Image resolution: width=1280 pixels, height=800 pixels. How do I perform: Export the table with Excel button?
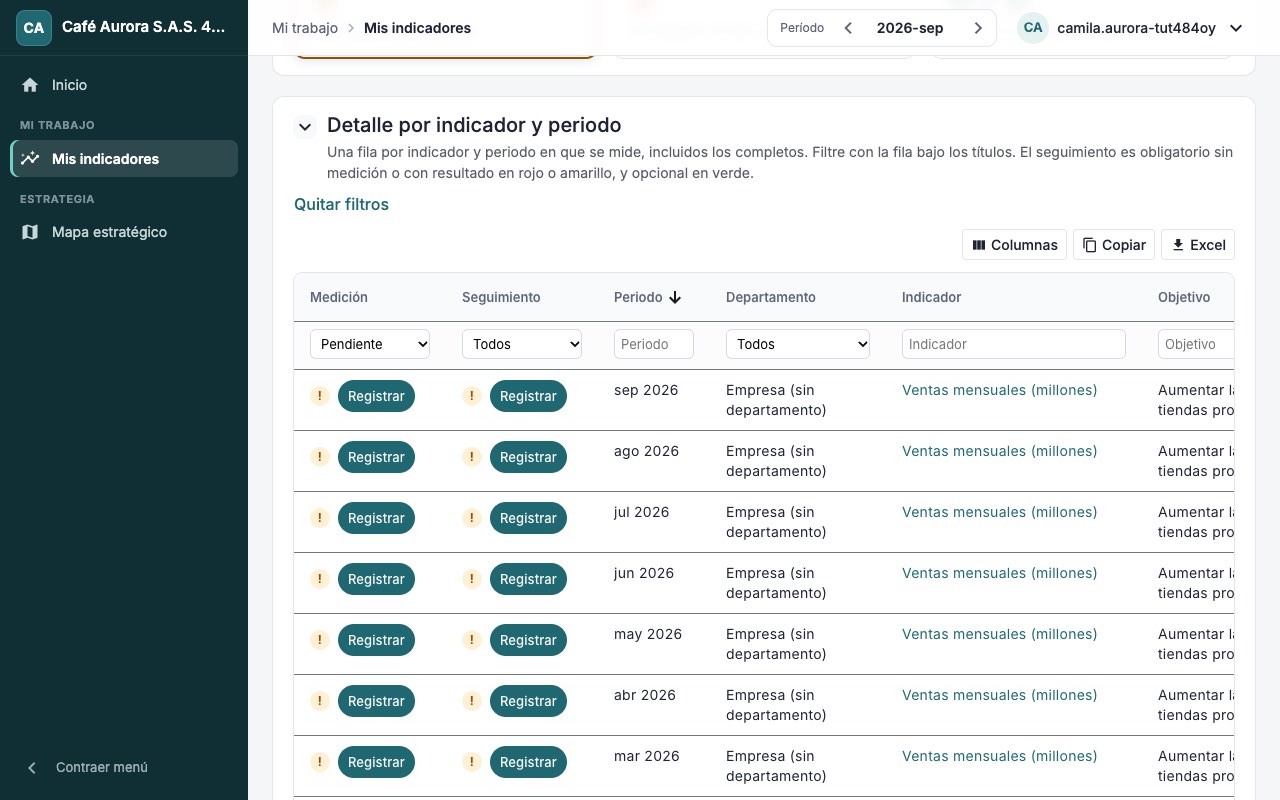point(1198,245)
